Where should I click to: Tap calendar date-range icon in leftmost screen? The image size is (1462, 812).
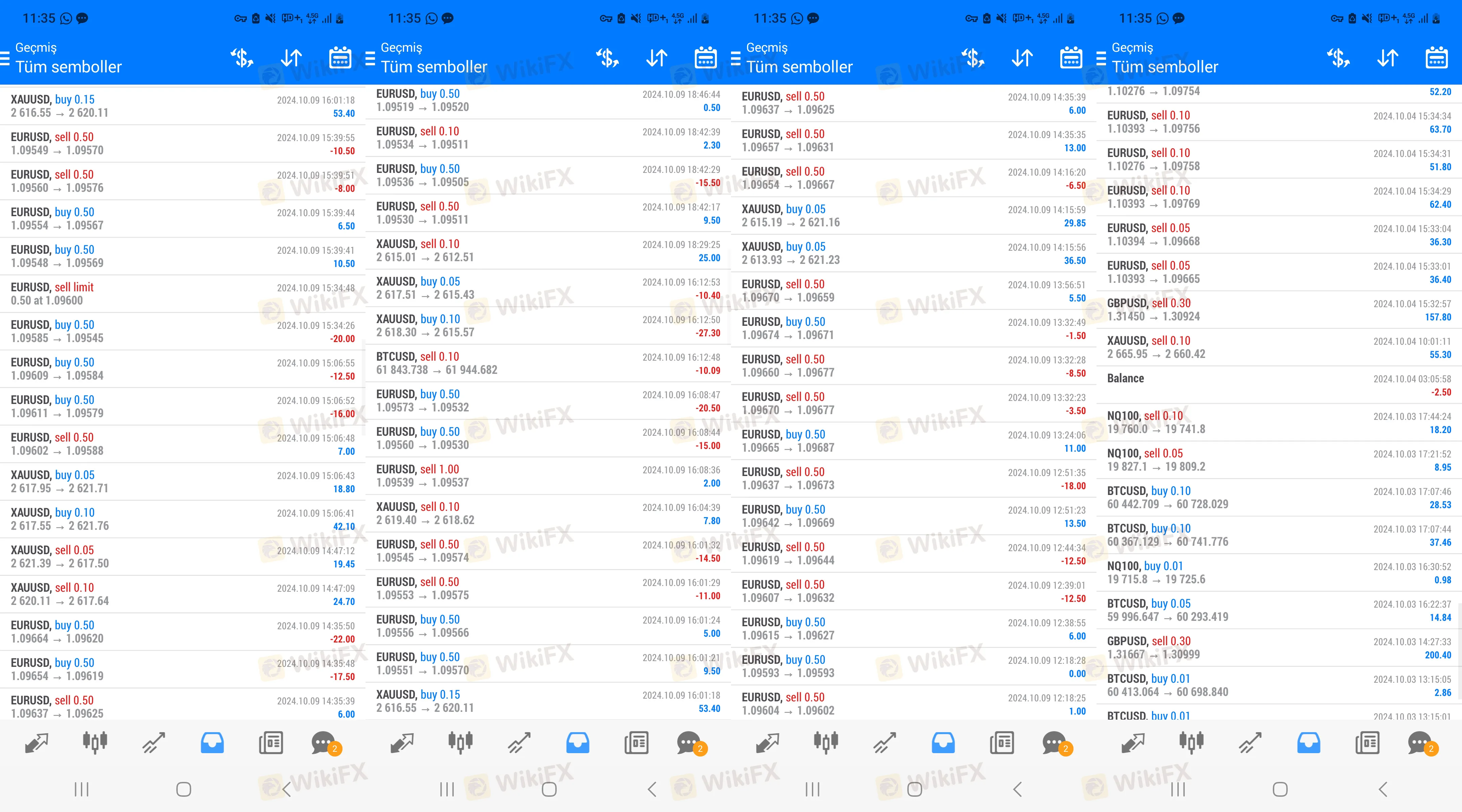pyautogui.click(x=340, y=58)
